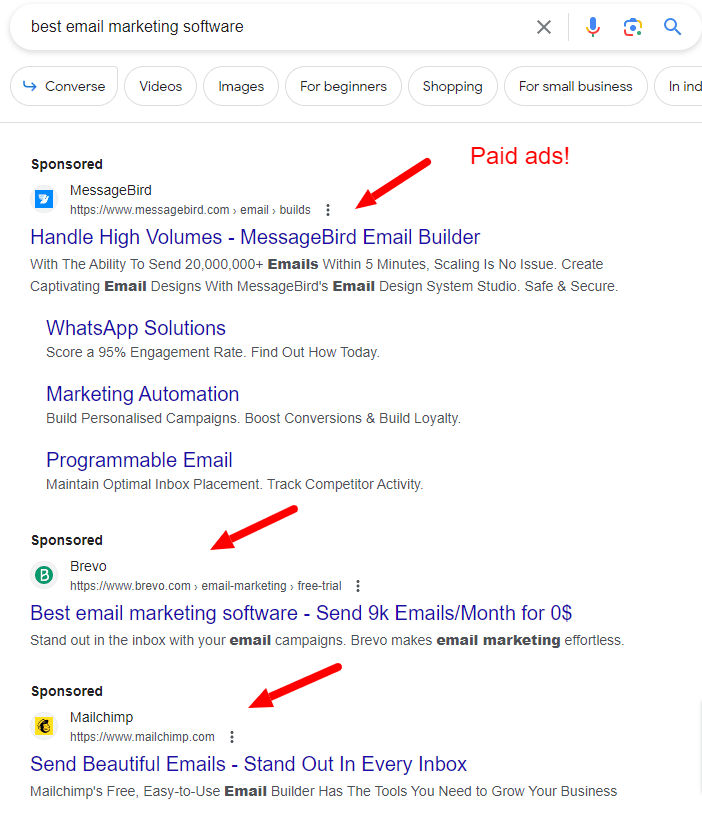Clear the search query with the X icon
This screenshot has width=702, height=817.
[x=544, y=27]
